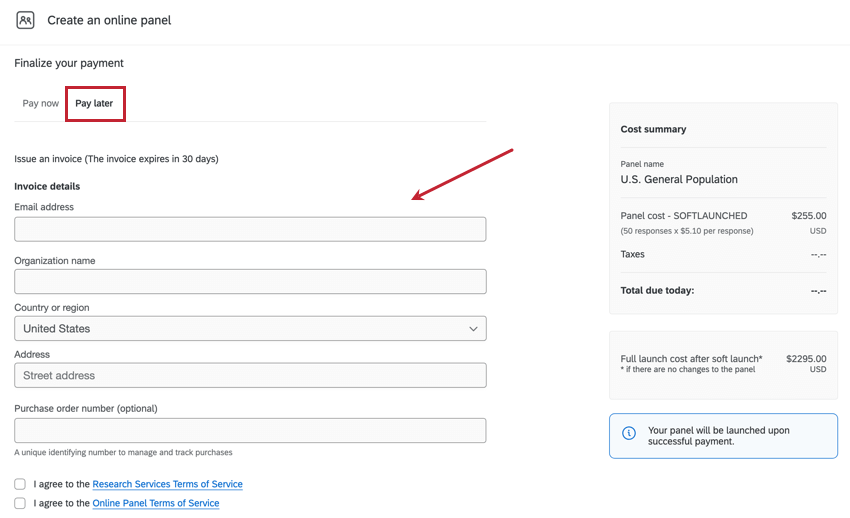The width and height of the screenshot is (850, 518).
Task: Switch to the Pay now tab
Action: (41, 103)
